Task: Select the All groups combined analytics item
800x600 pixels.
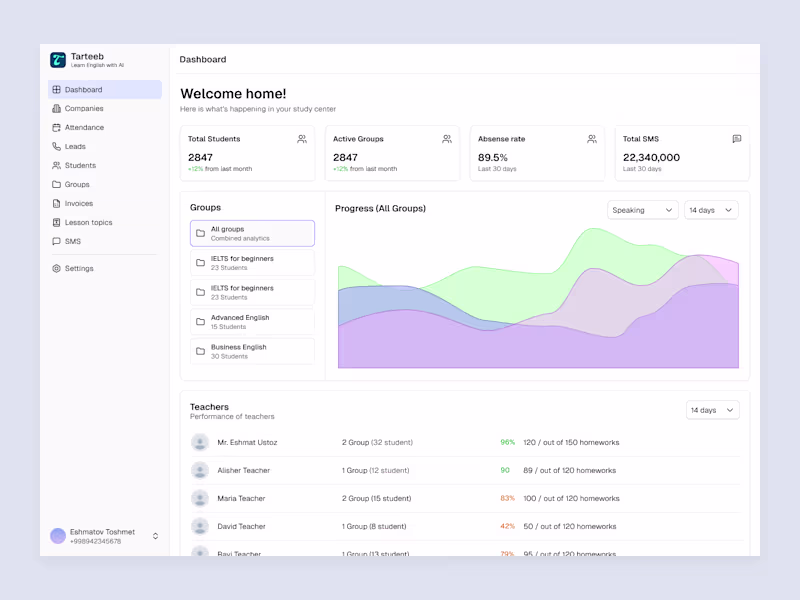Action: (x=253, y=234)
